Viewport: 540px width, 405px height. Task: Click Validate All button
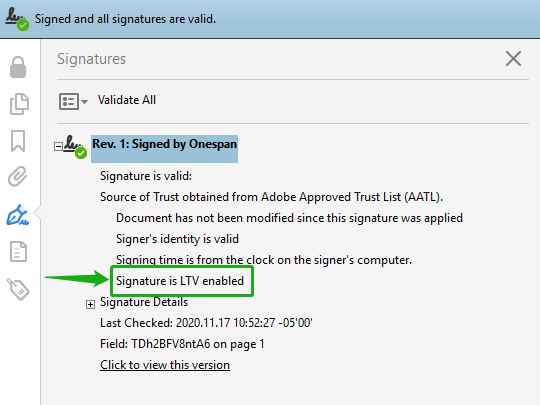coord(127,100)
